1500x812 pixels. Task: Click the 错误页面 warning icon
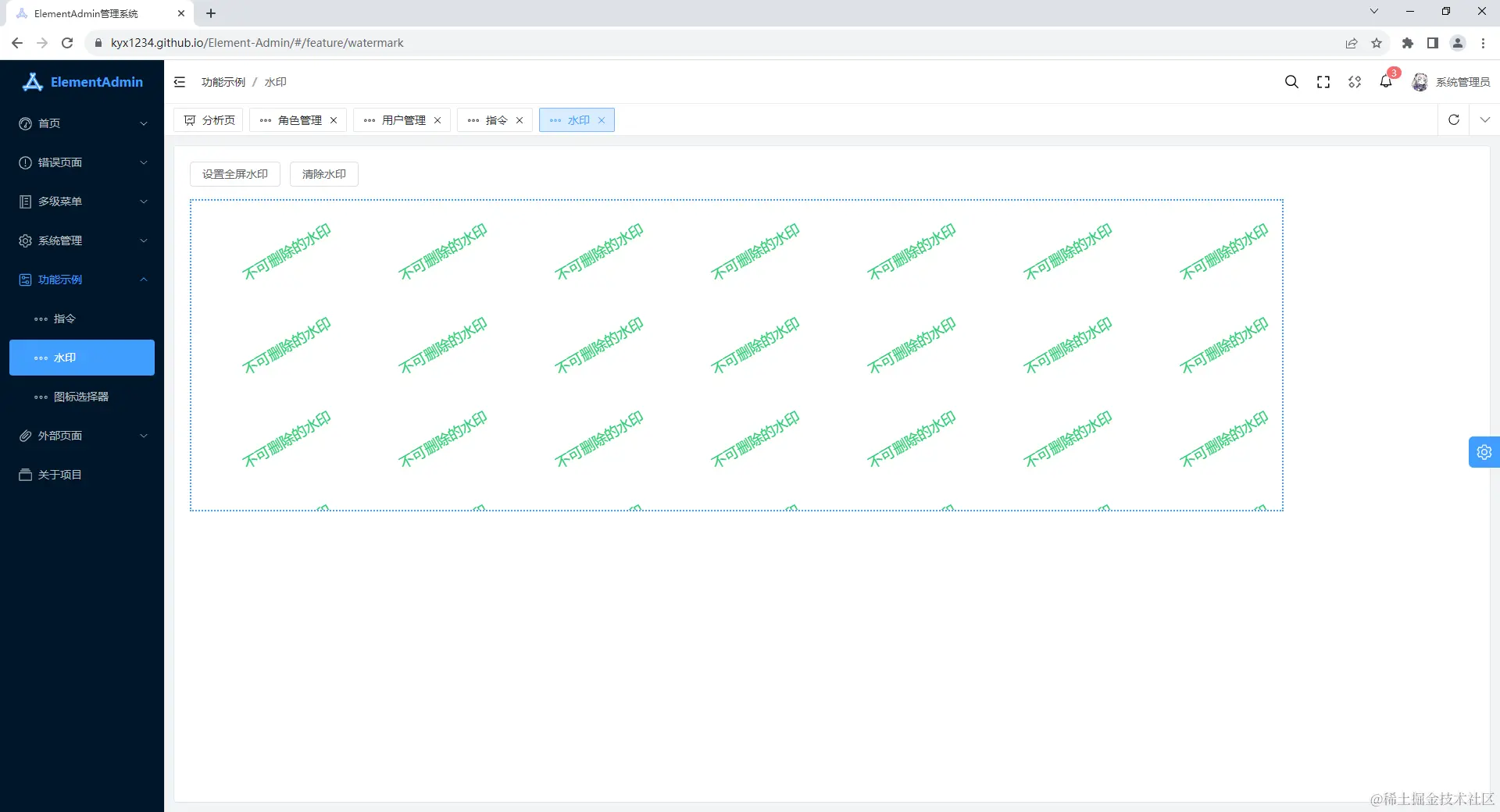coord(25,162)
